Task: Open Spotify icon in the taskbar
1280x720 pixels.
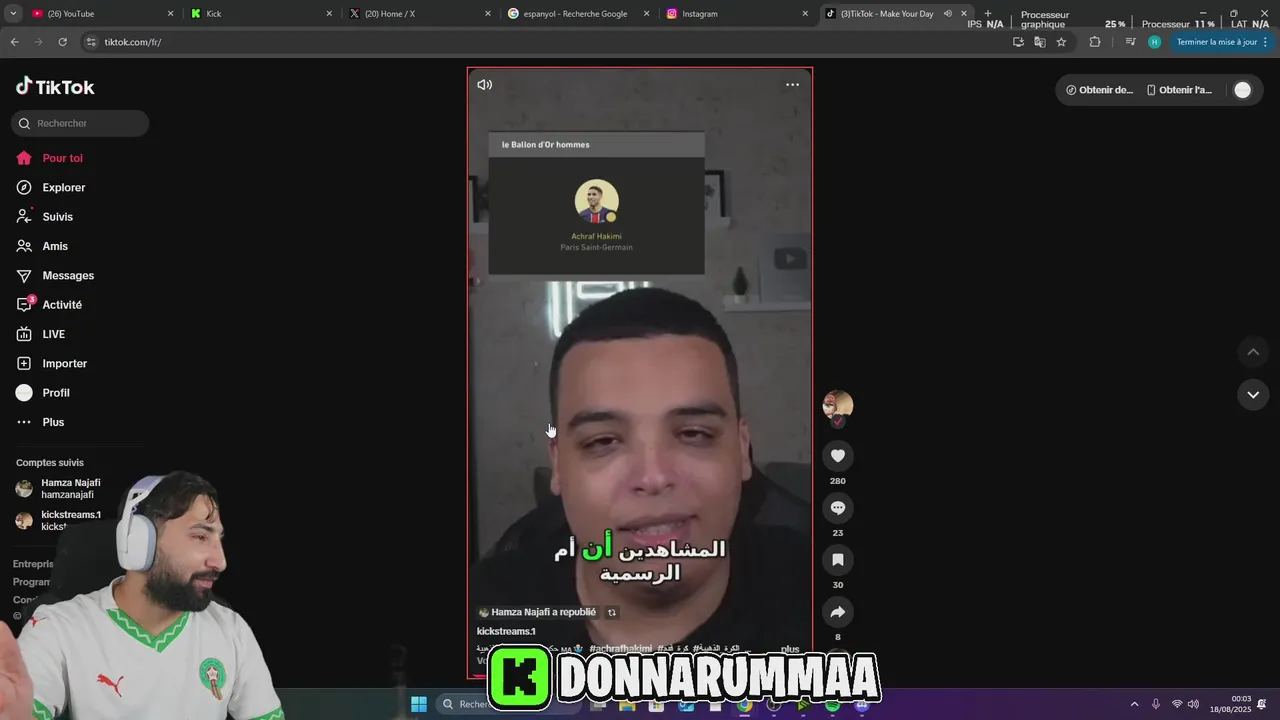Action: pyautogui.click(x=832, y=705)
